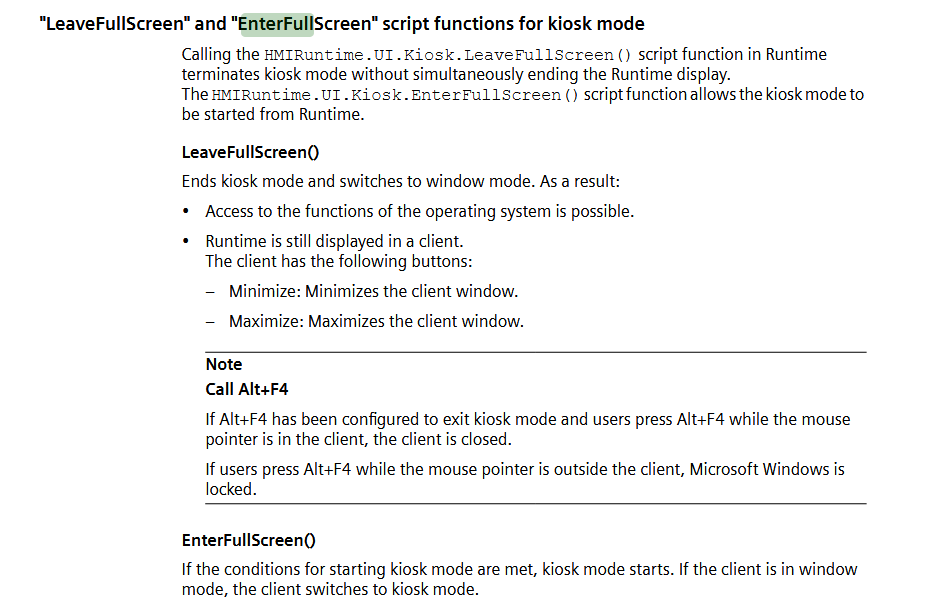Viewport: 927px width, 614px height.
Task: Click the bold LeaveFullScreen() subheading
Action: pos(250,153)
